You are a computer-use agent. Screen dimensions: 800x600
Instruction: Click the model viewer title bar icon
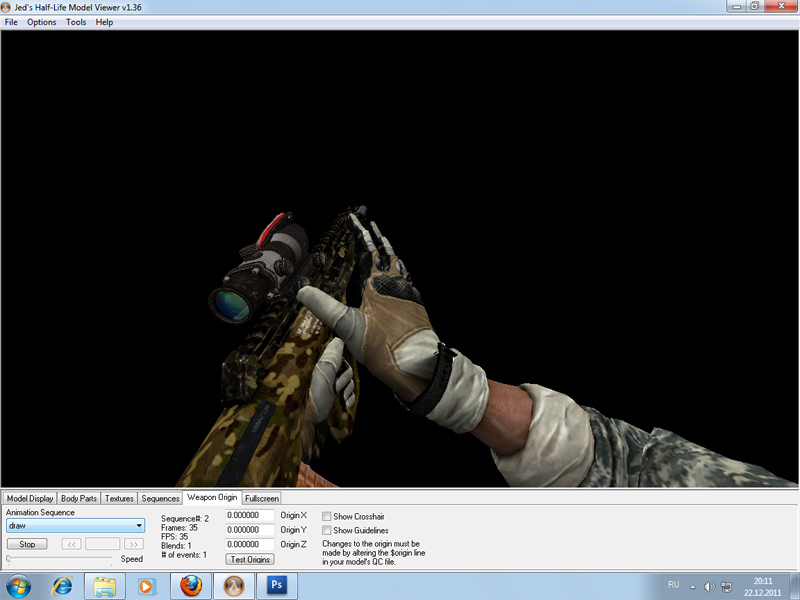point(6,8)
